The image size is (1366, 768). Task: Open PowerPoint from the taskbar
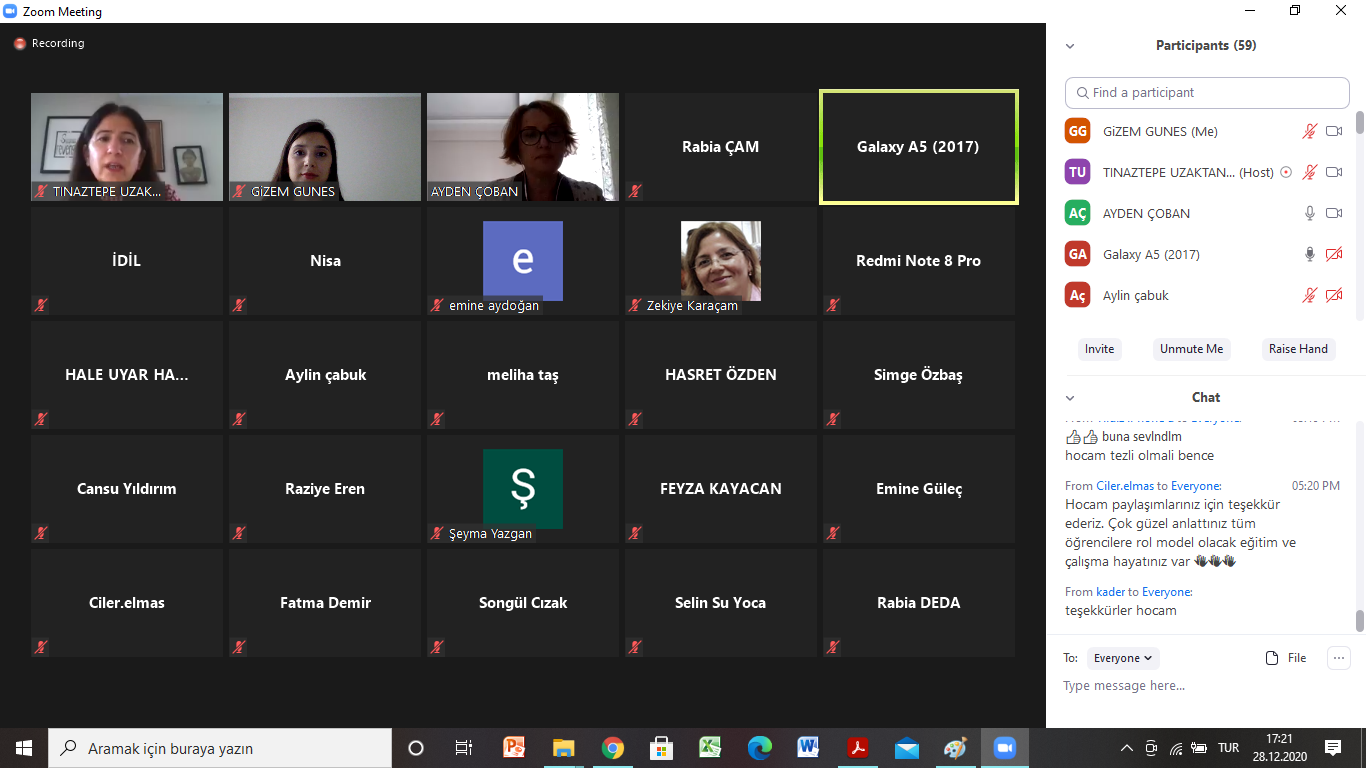pyautogui.click(x=514, y=748)
